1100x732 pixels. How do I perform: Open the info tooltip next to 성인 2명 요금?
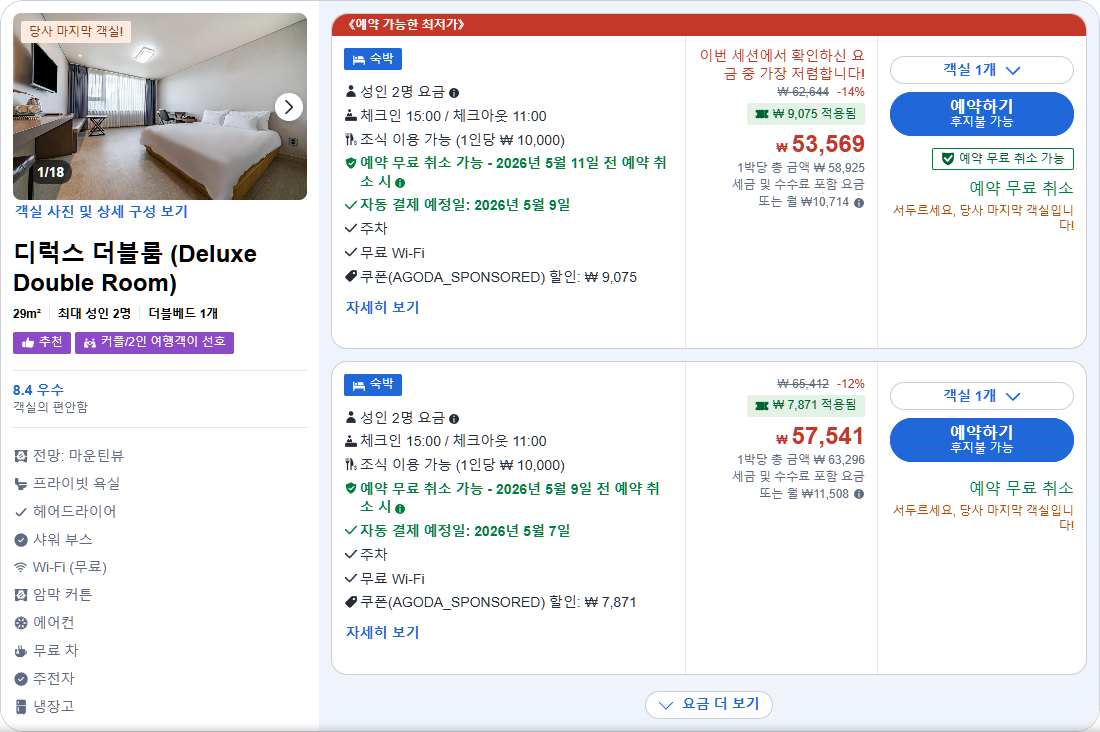point(454,91)
